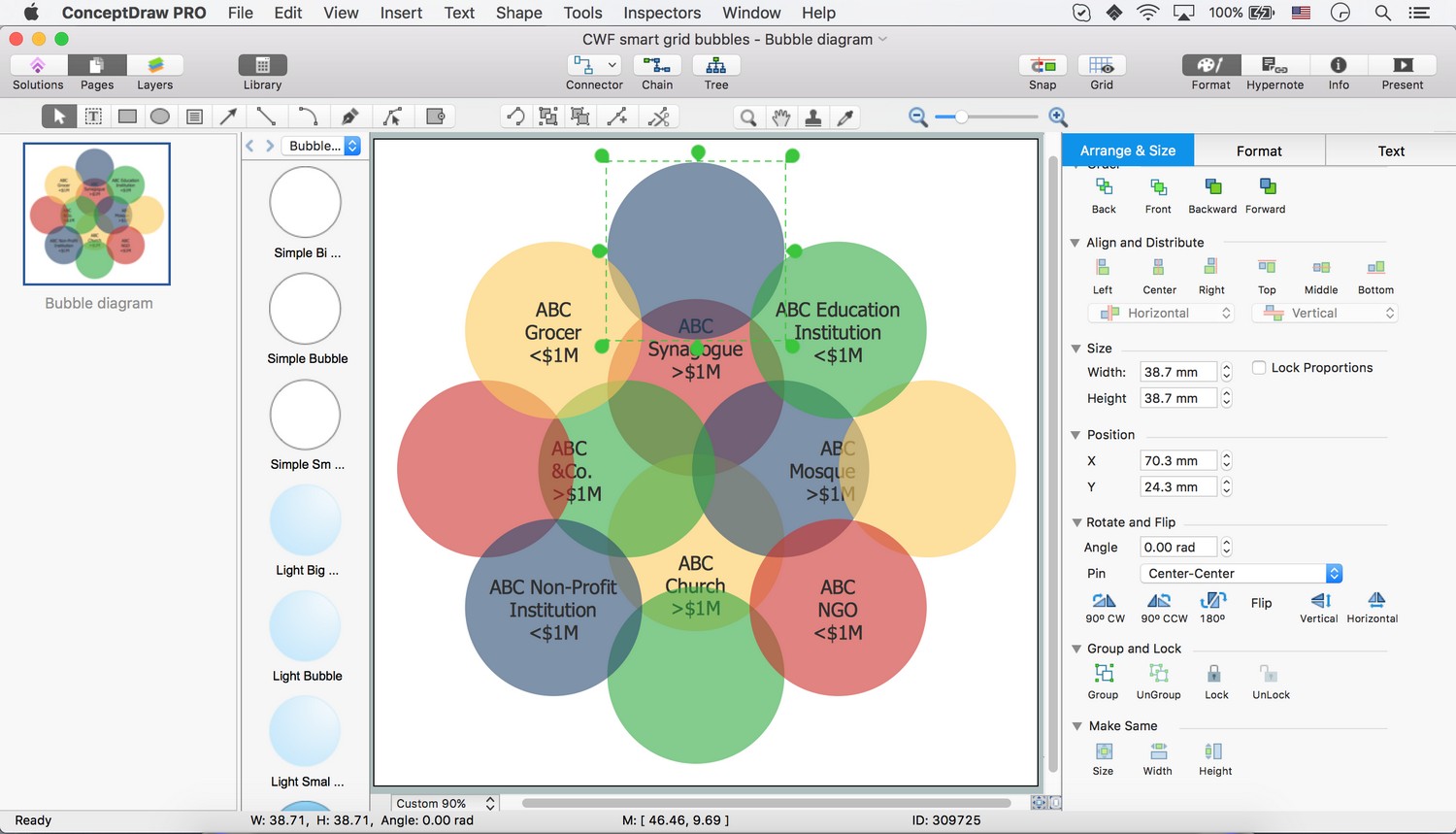
Task: Open the Inspectors menu
Action: pos(662,13)
